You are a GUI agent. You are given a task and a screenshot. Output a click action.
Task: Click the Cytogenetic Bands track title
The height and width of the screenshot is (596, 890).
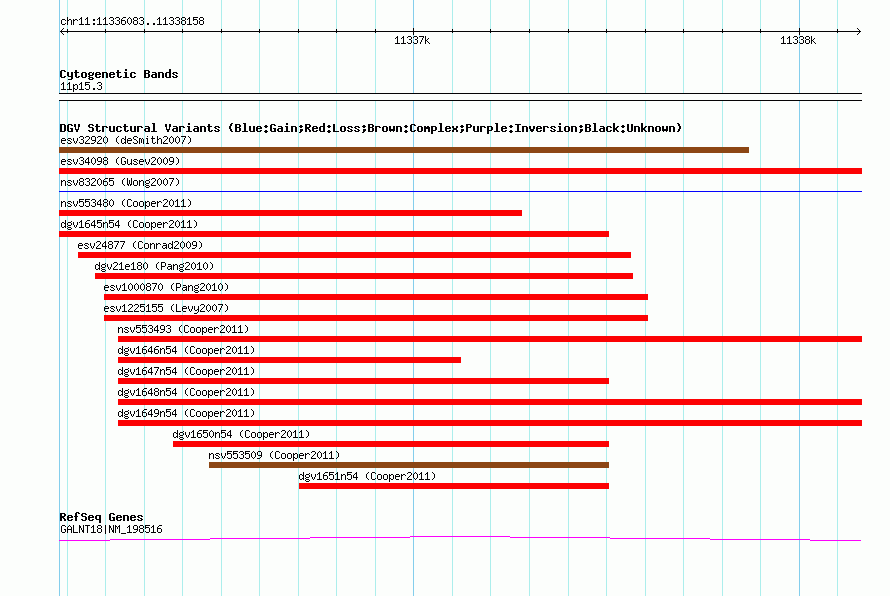(119, 74)
